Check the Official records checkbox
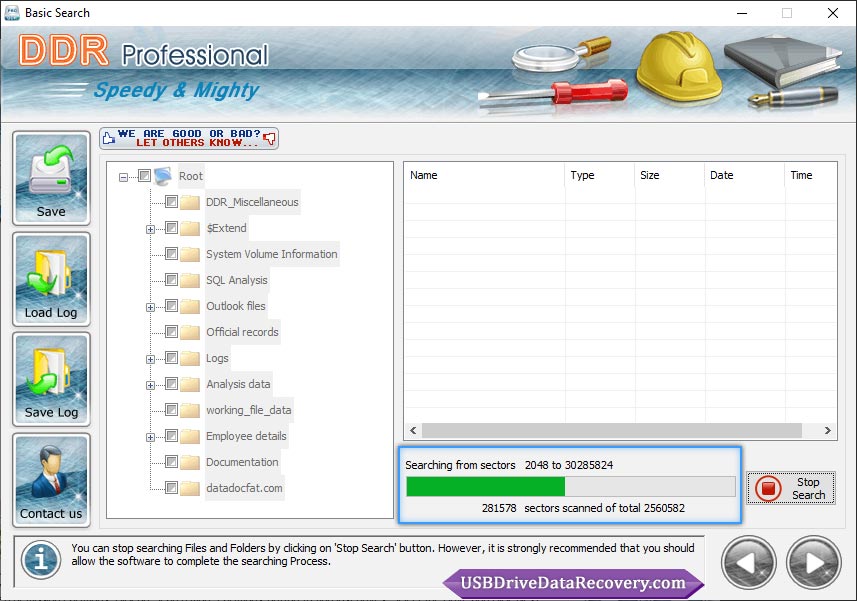The image size is (857, 601). [x=171, y=332]
